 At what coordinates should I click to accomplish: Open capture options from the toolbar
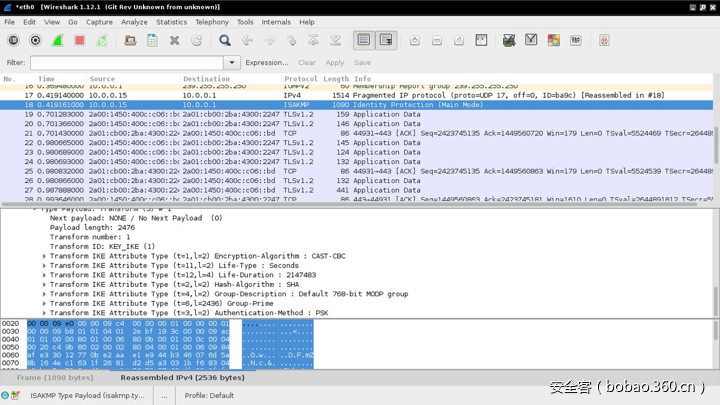point(36,40)
